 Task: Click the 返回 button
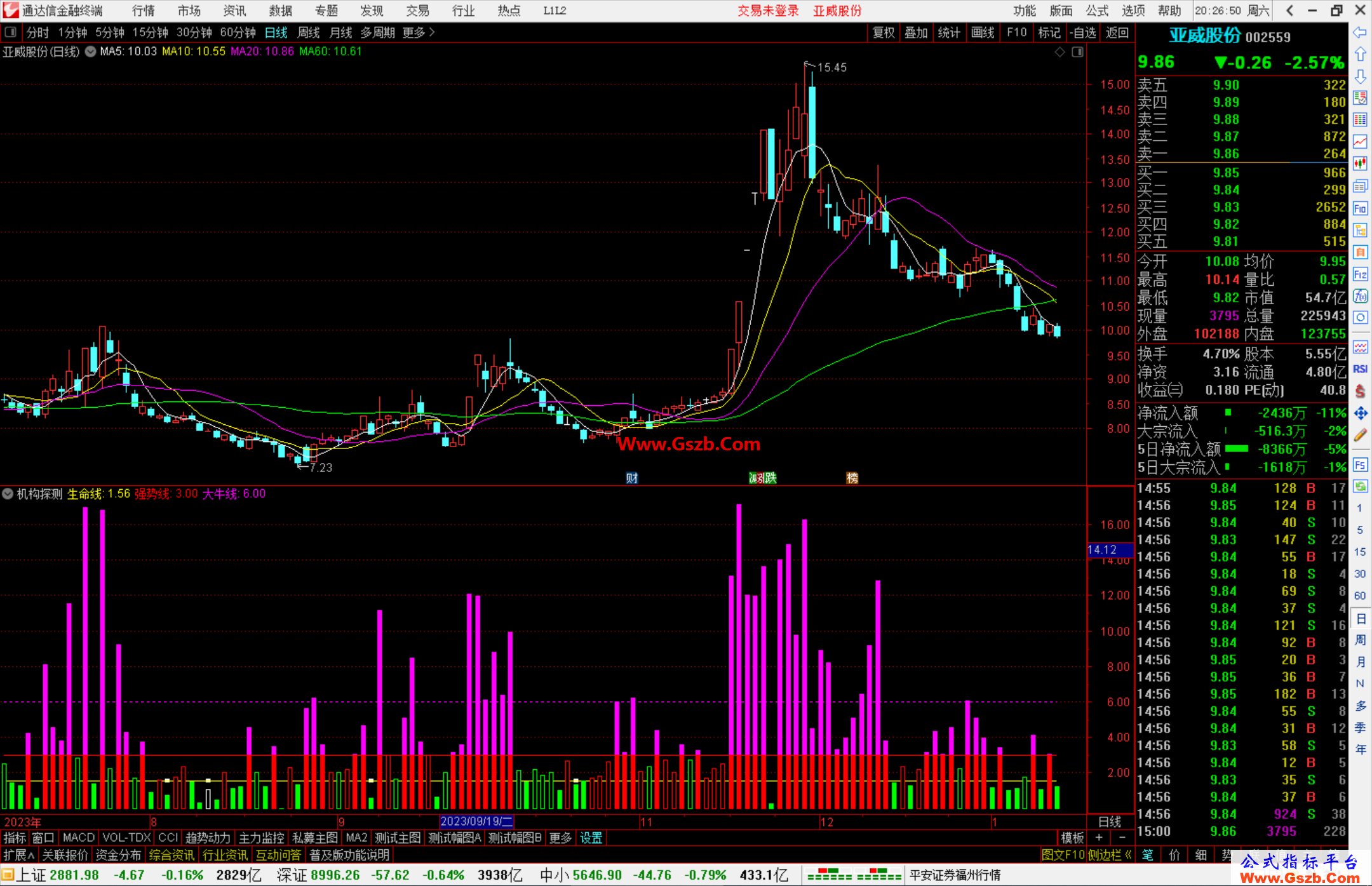tap(1117, 32)
